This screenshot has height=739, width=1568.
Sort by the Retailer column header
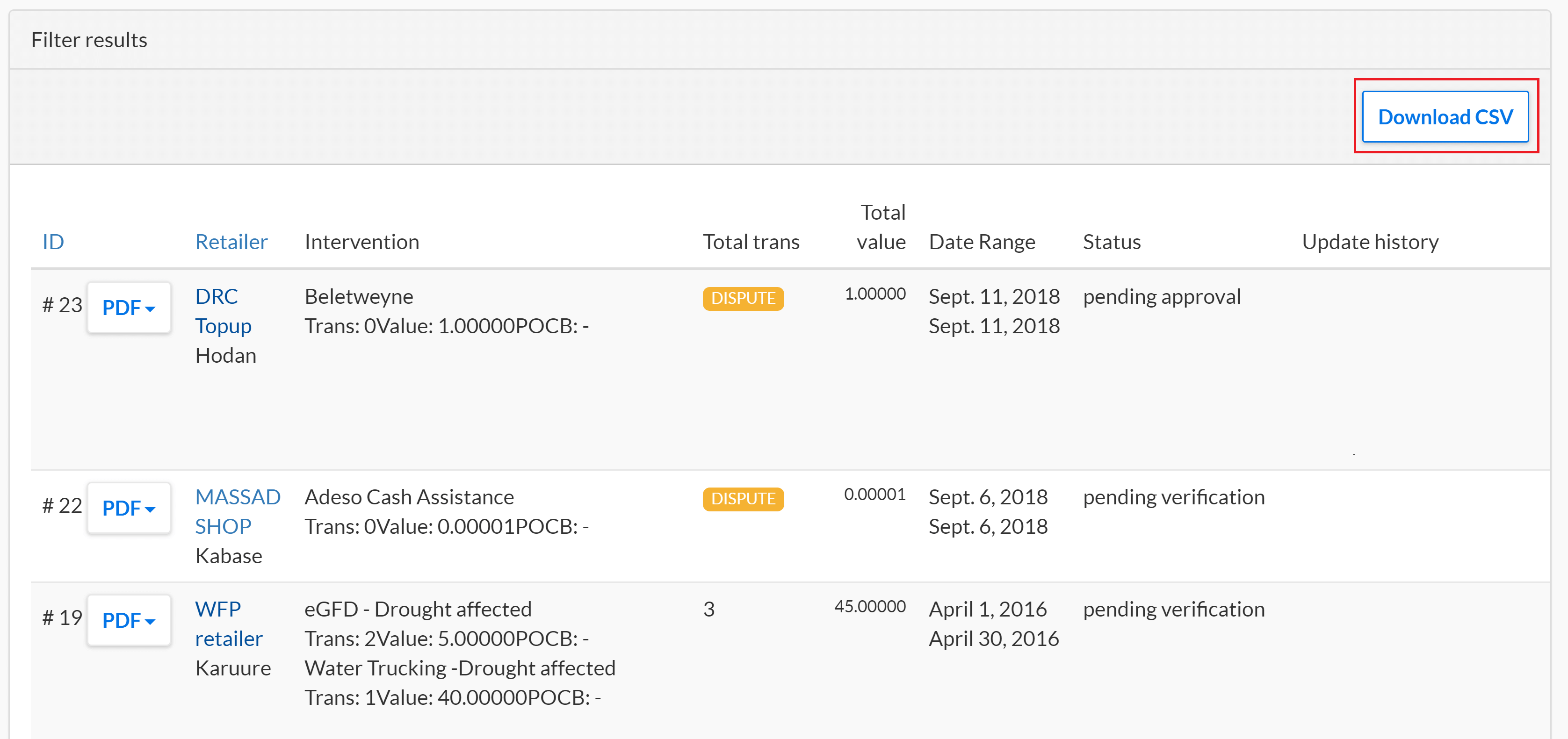click(x=231, y=242)
